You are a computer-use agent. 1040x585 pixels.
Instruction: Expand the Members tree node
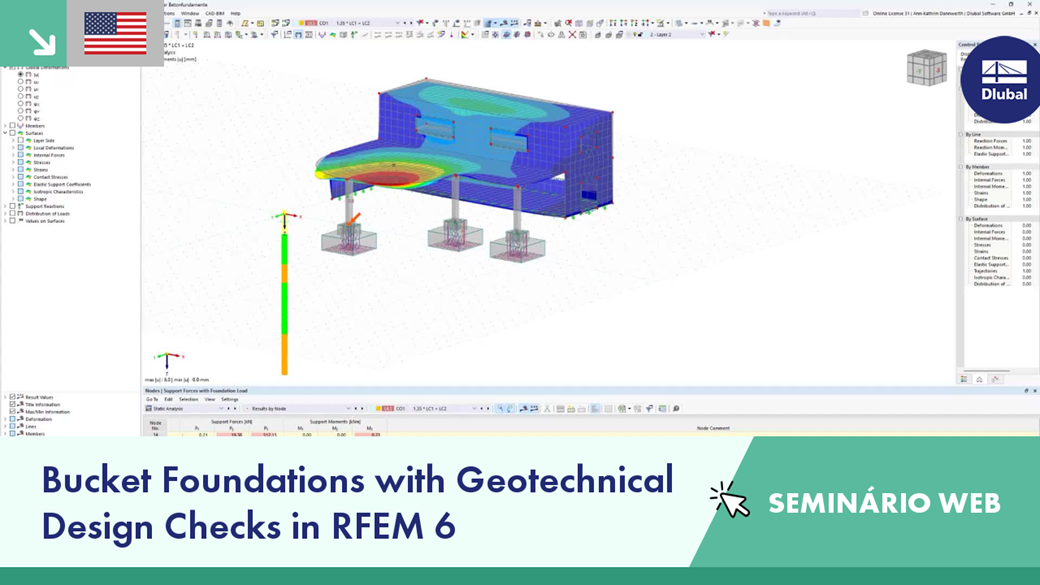pyautogui.click(x=5, y=125)
